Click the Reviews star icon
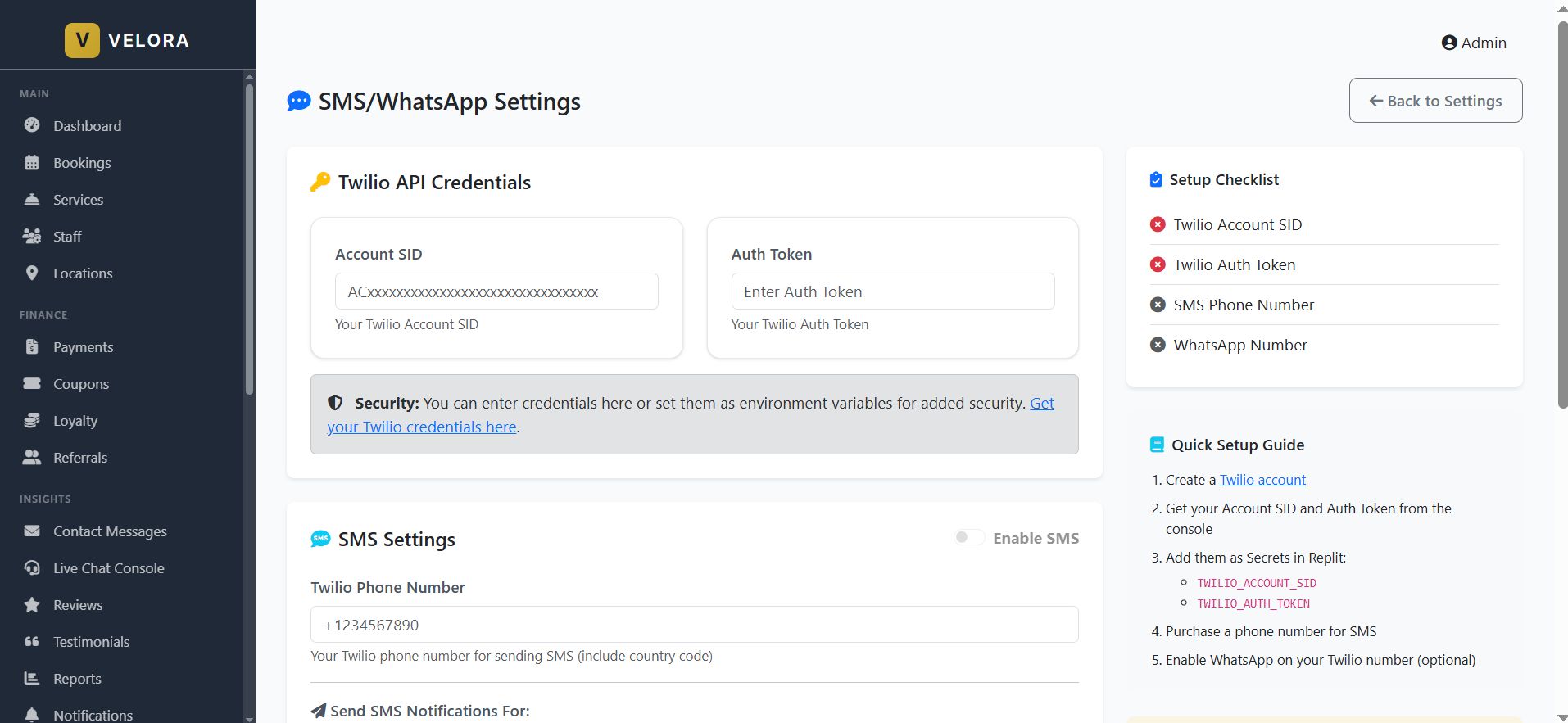The height and width of the screenshot is (723, 1568). coord(32,604)
